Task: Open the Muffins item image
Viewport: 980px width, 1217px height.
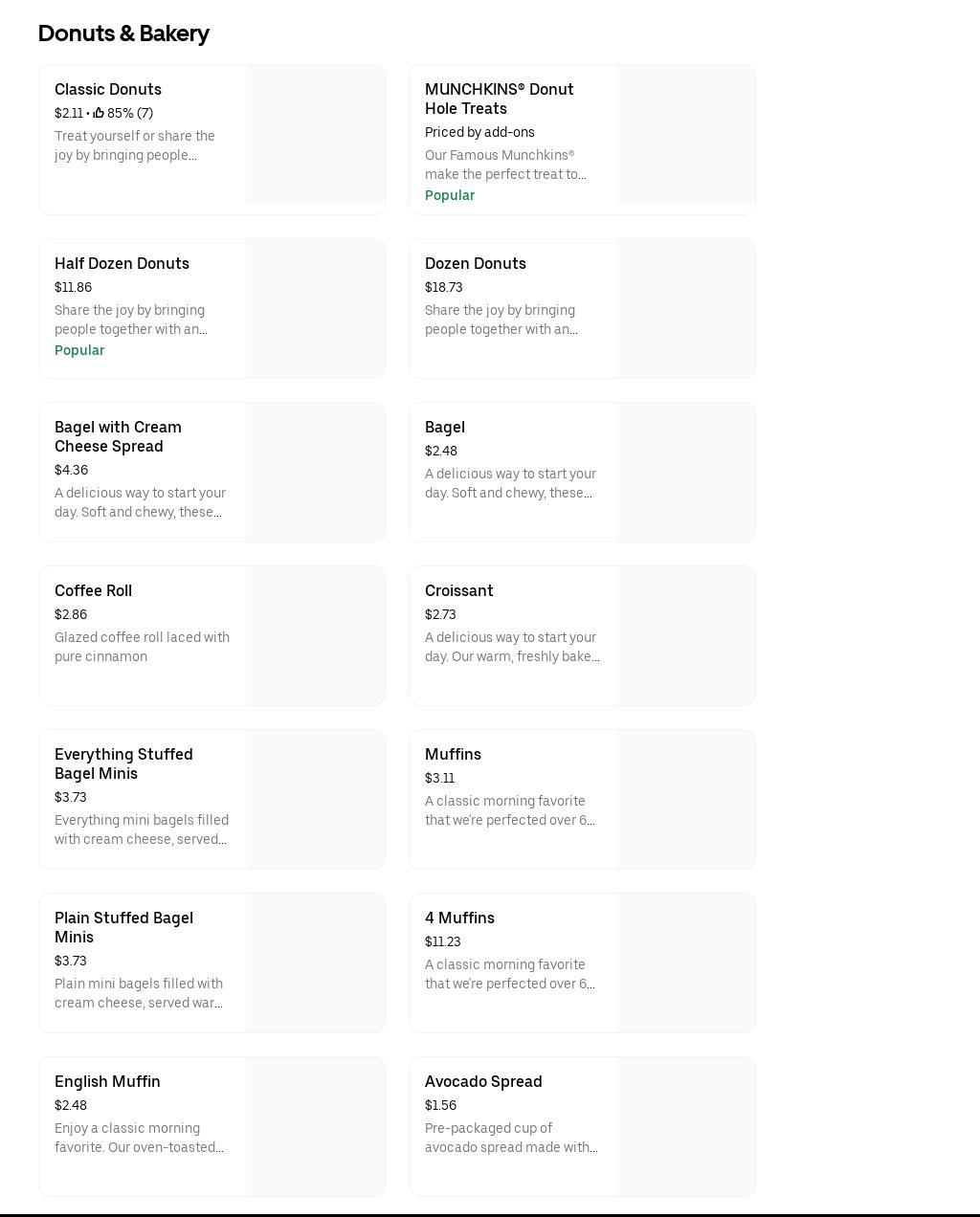Action: (x=685, y=800)
